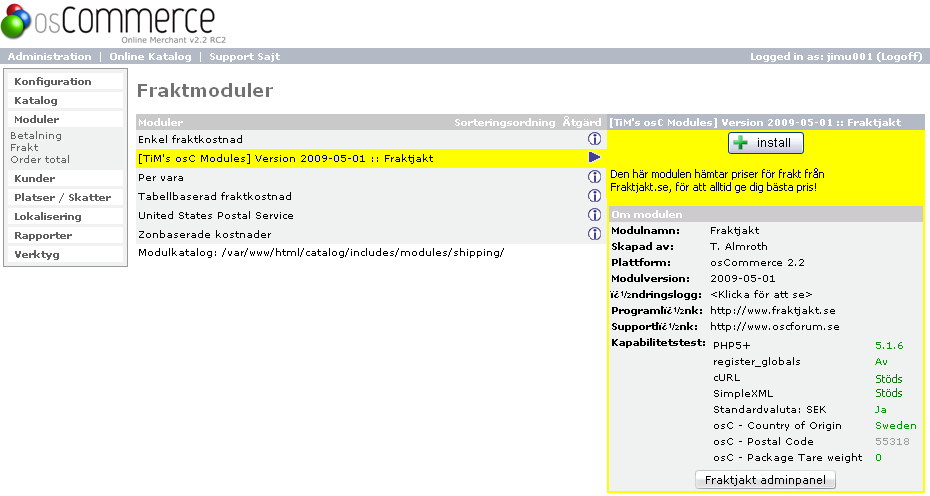Open Order total submenu item
The width and height of the screenshot is (930, 496).
coord(40,159)
